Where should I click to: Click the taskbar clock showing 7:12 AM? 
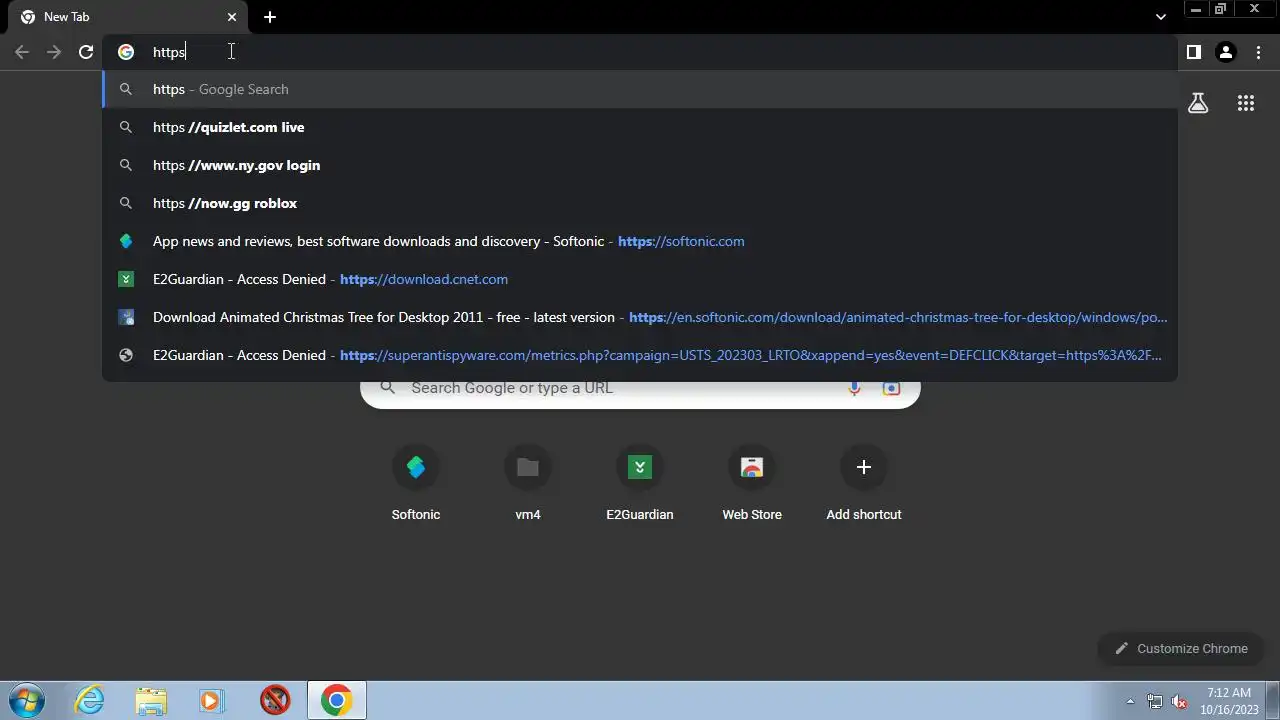click(1229, 701)
